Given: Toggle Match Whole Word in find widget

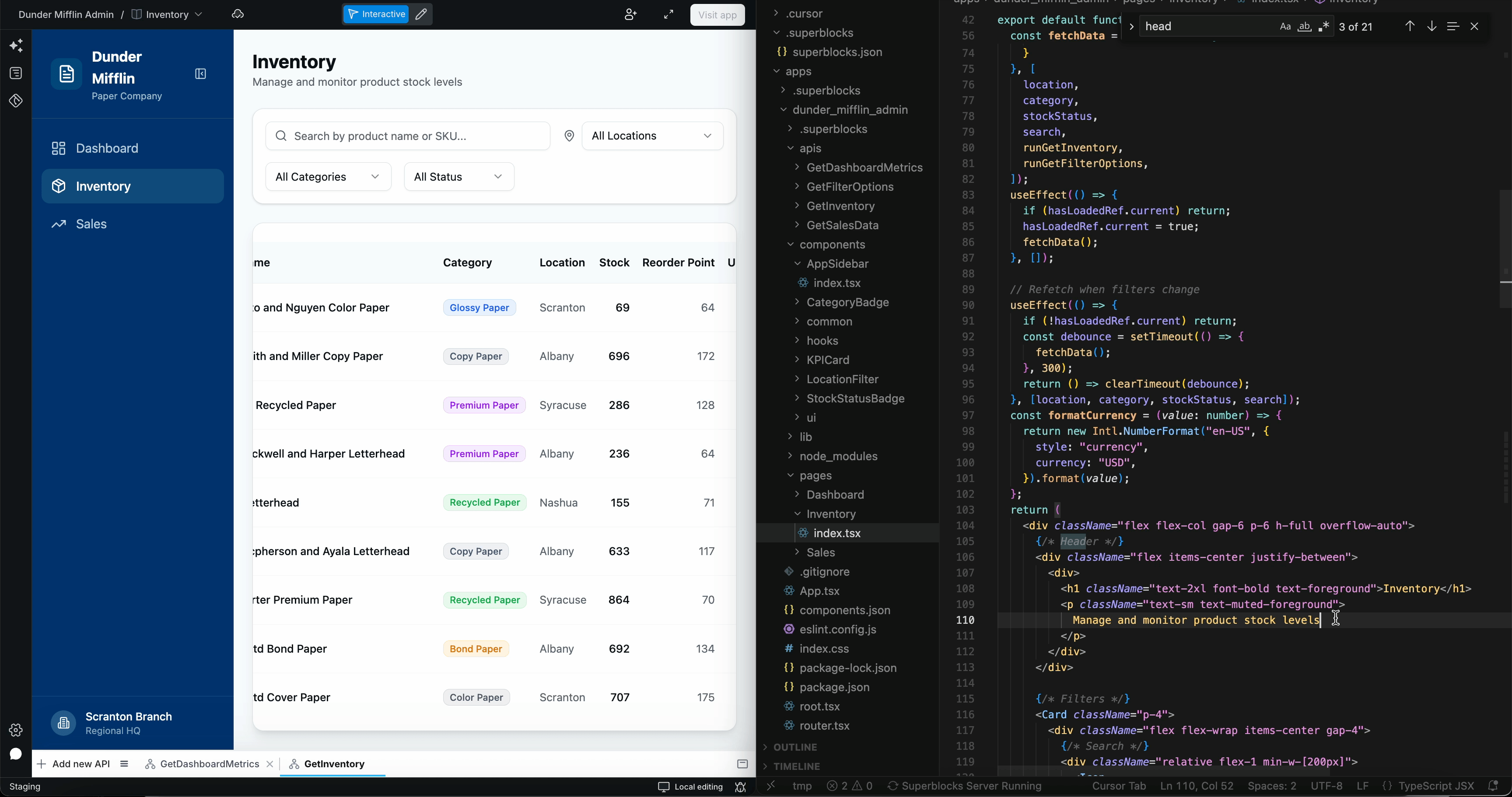Looking at the screenshot, I should click(x=1304, y=26).
